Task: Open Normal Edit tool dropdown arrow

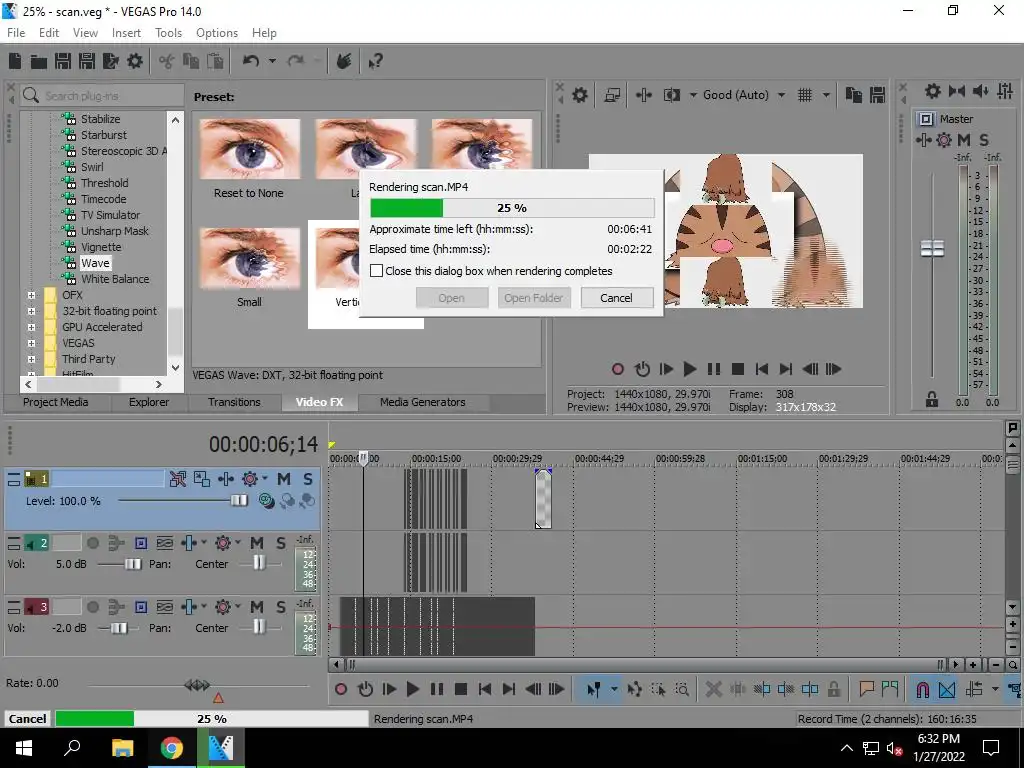Action: [614, 689]
